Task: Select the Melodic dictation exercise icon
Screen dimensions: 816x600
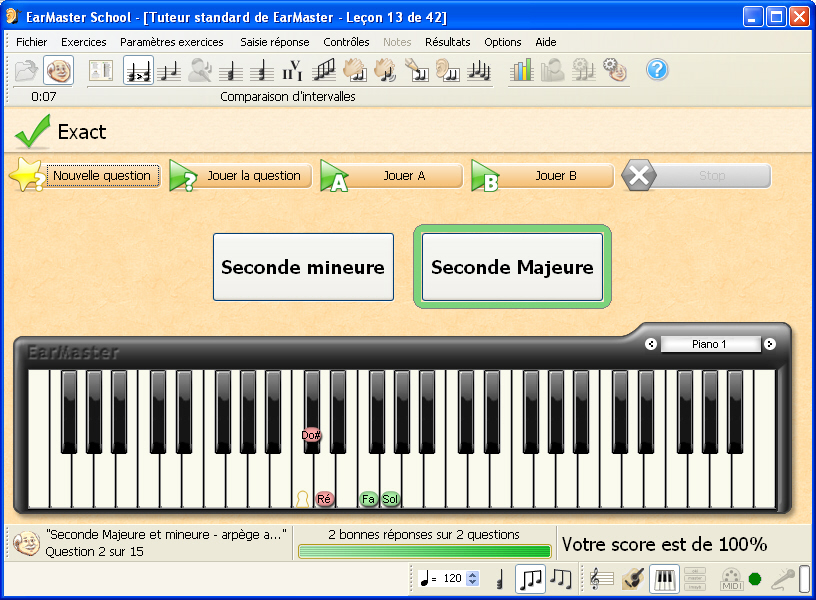Action: 478,70
